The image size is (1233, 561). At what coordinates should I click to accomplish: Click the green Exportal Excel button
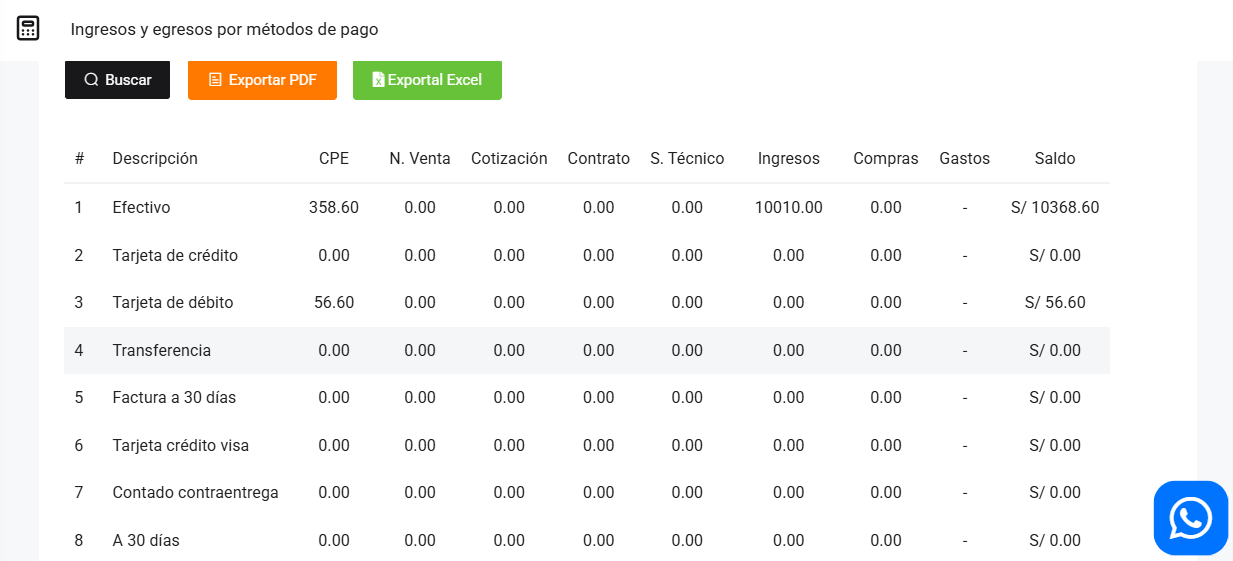tap(427, 80)
